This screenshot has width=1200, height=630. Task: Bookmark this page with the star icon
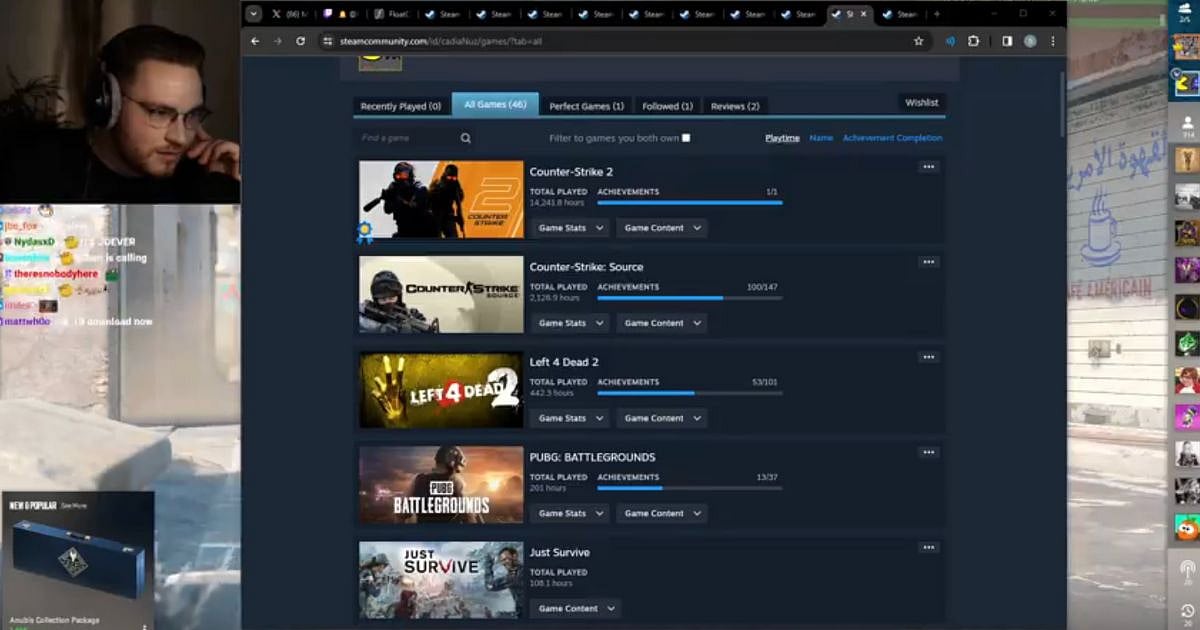point(918,41)
